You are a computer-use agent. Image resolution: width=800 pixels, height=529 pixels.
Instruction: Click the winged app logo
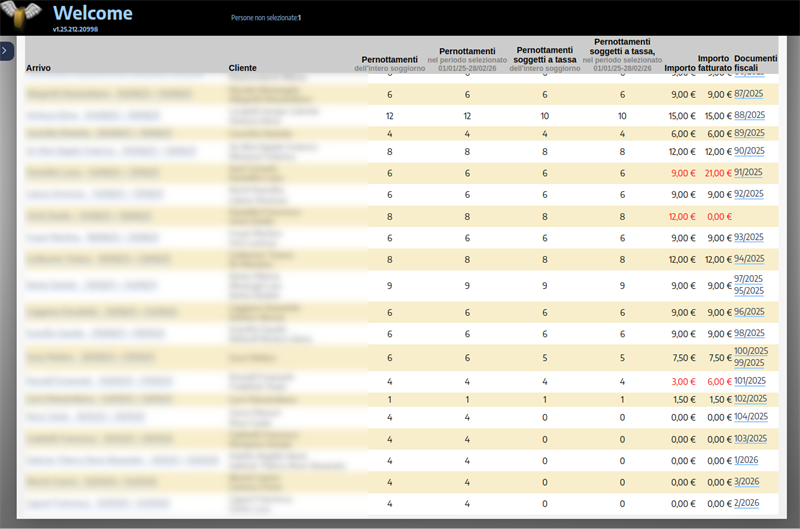click(x=21, y=15)
